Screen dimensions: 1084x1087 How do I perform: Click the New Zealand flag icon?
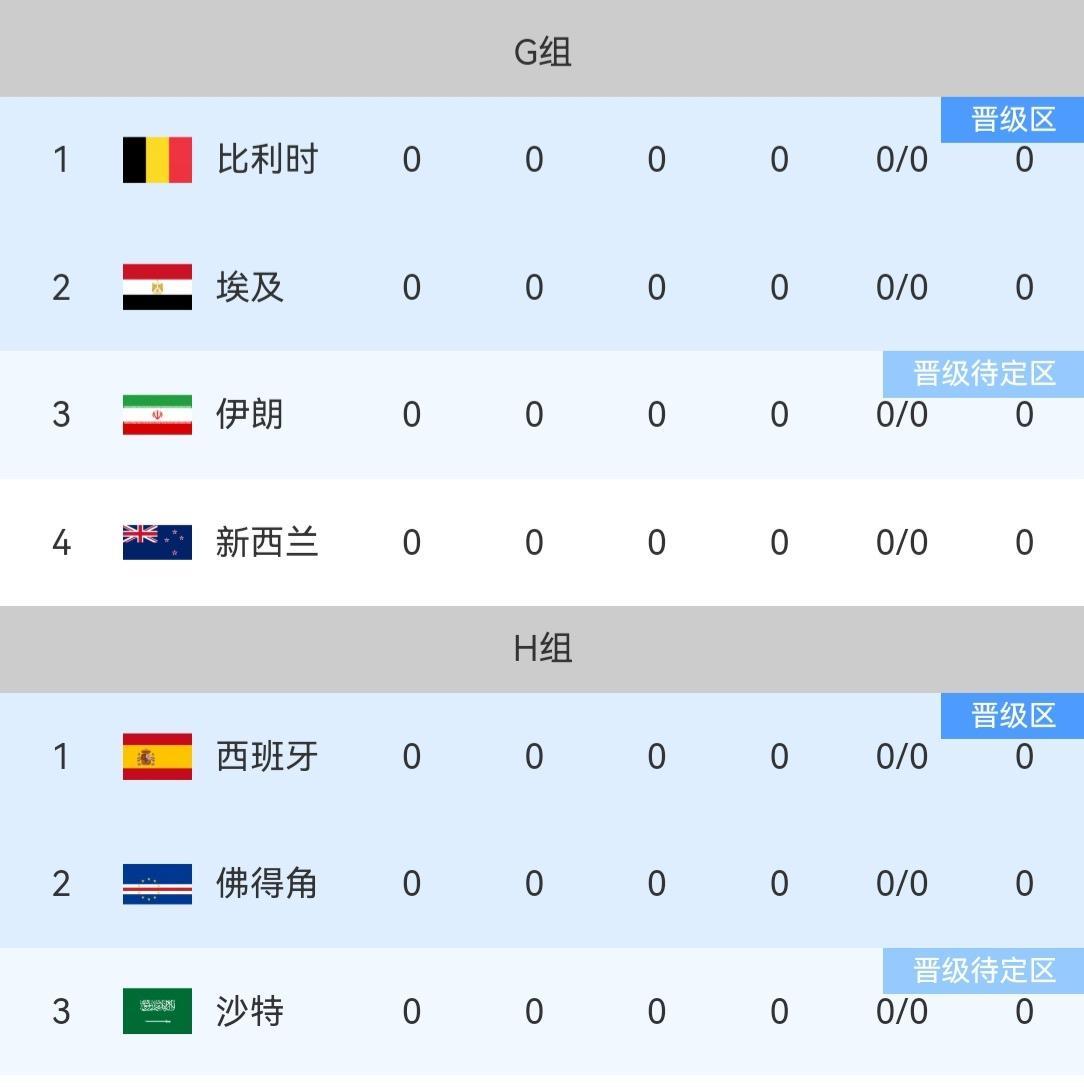tap(157, 542)
